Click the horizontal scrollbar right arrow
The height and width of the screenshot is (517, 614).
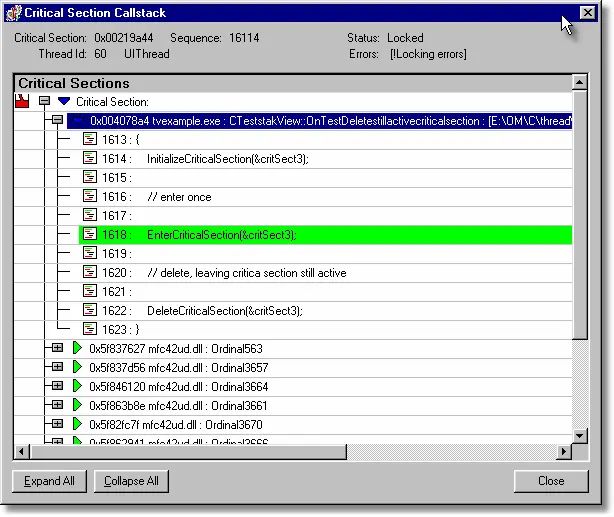(564, 452)
